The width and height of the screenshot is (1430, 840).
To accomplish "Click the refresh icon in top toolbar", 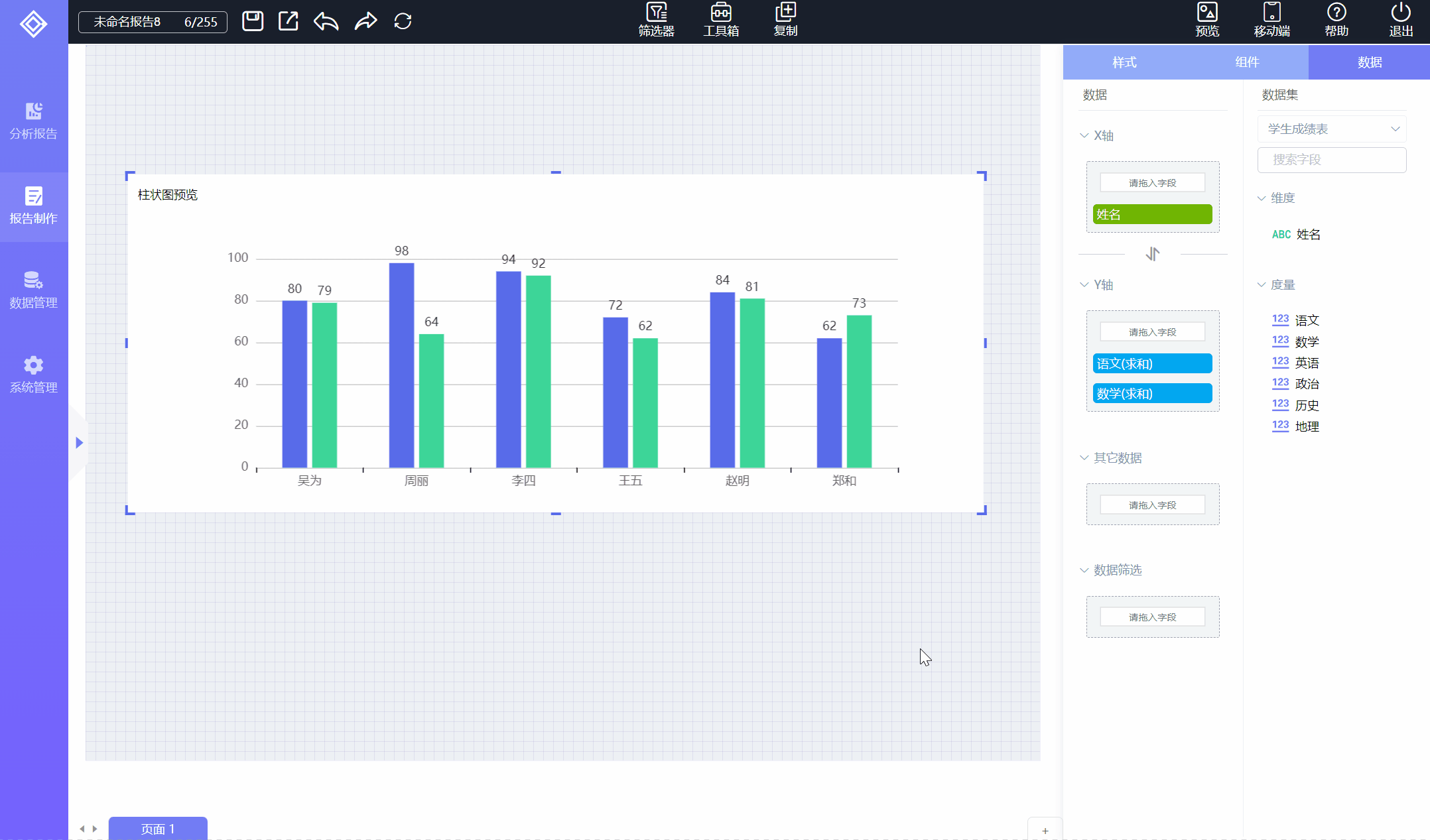I will coord(403,21).
